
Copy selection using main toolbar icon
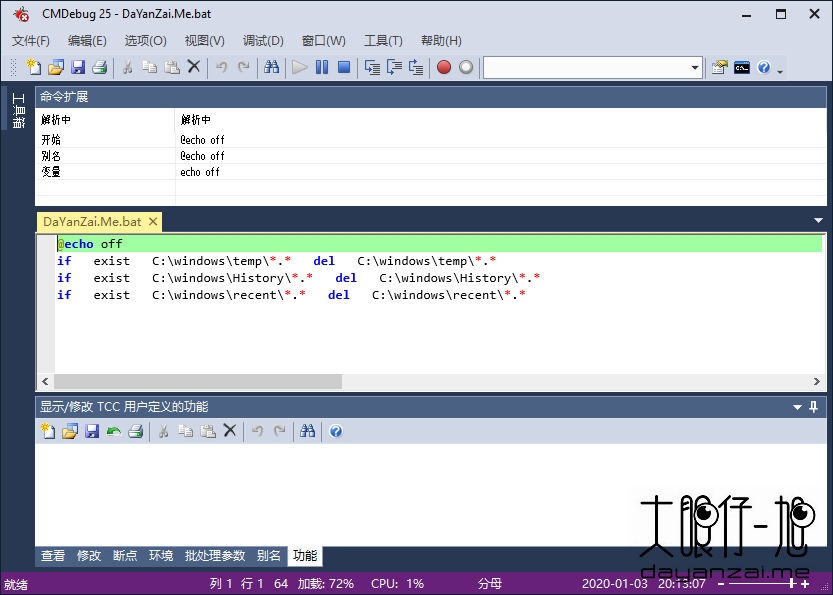tap(150, 67)
